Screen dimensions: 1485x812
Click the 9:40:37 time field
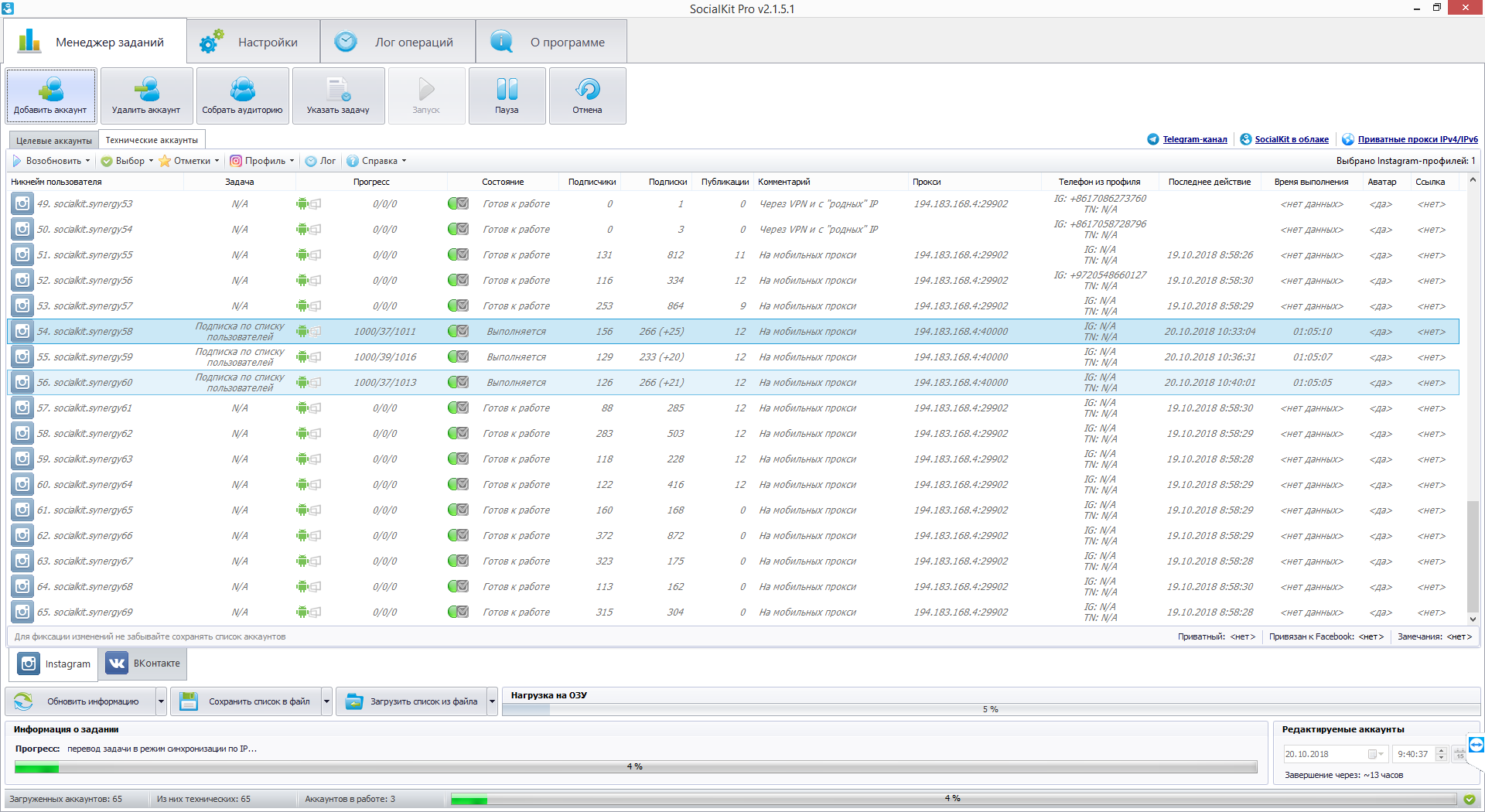click(1413, 754)
